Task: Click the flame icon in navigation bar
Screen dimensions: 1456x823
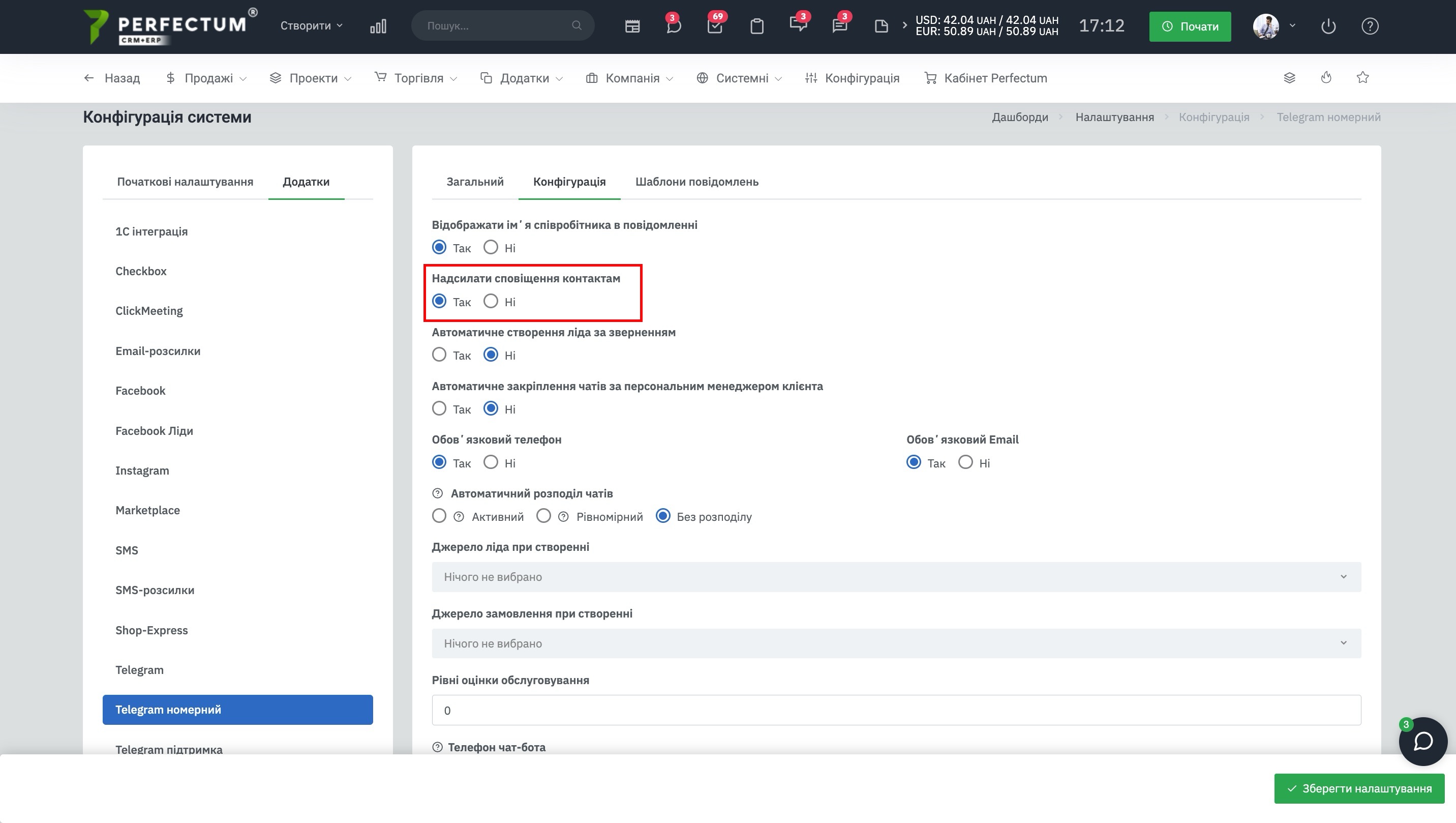Action: pyautogui.click(x=1326, y=77)
